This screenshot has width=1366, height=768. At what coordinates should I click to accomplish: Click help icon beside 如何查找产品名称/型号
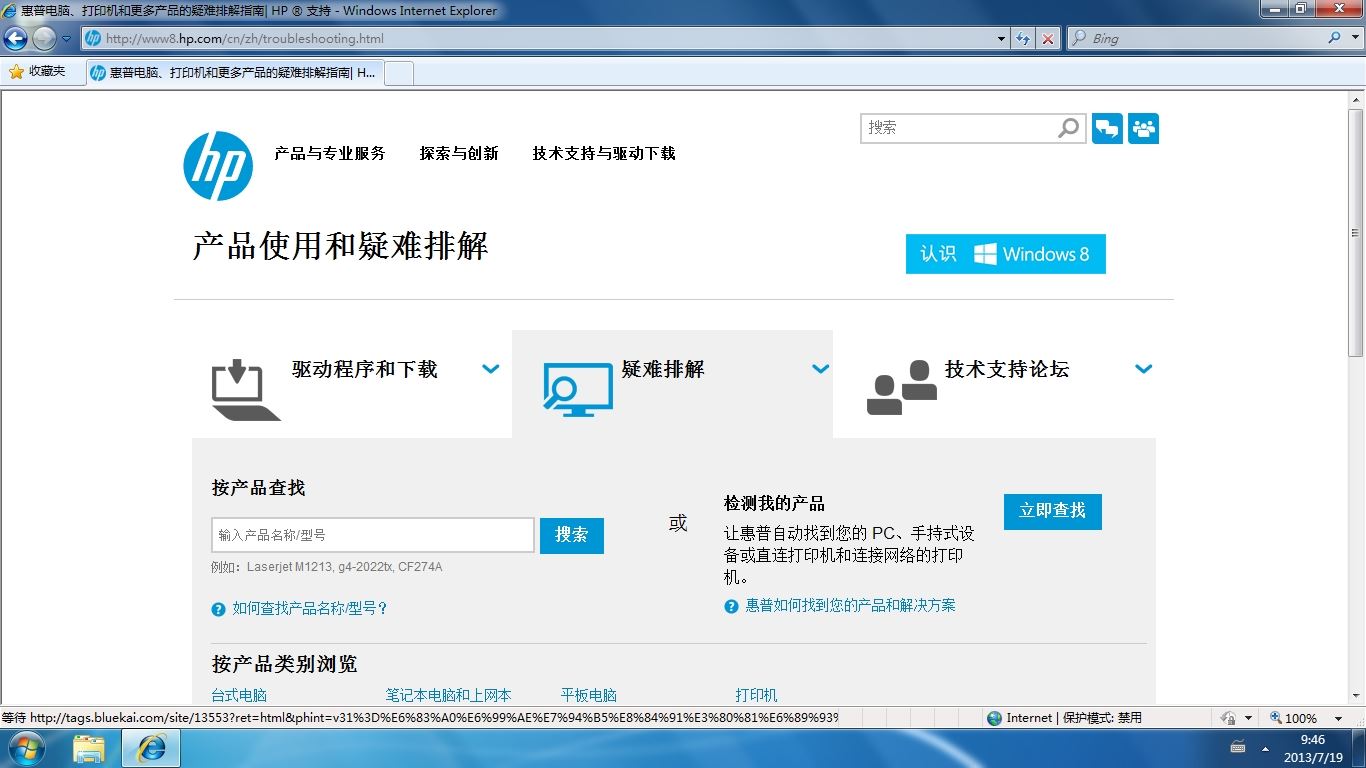pos(218,609)
